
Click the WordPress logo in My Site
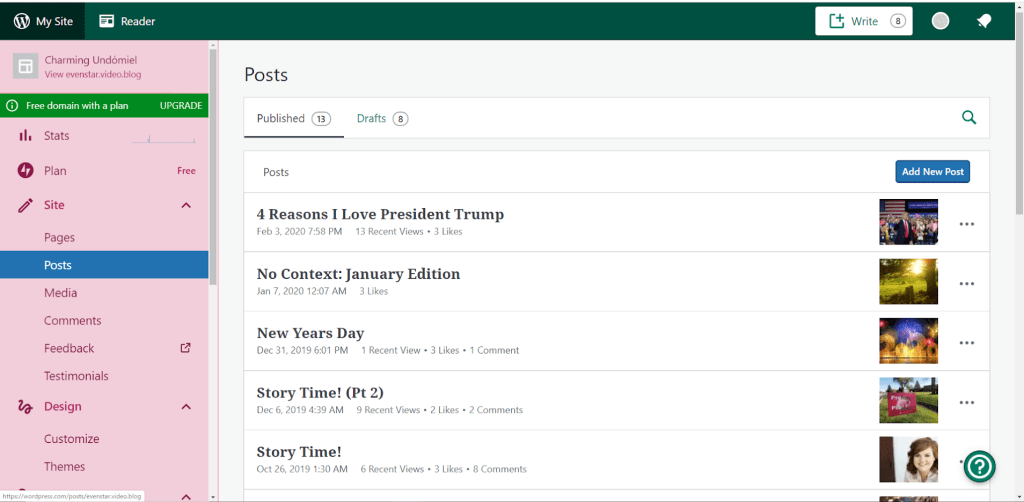tap(21, 21)
